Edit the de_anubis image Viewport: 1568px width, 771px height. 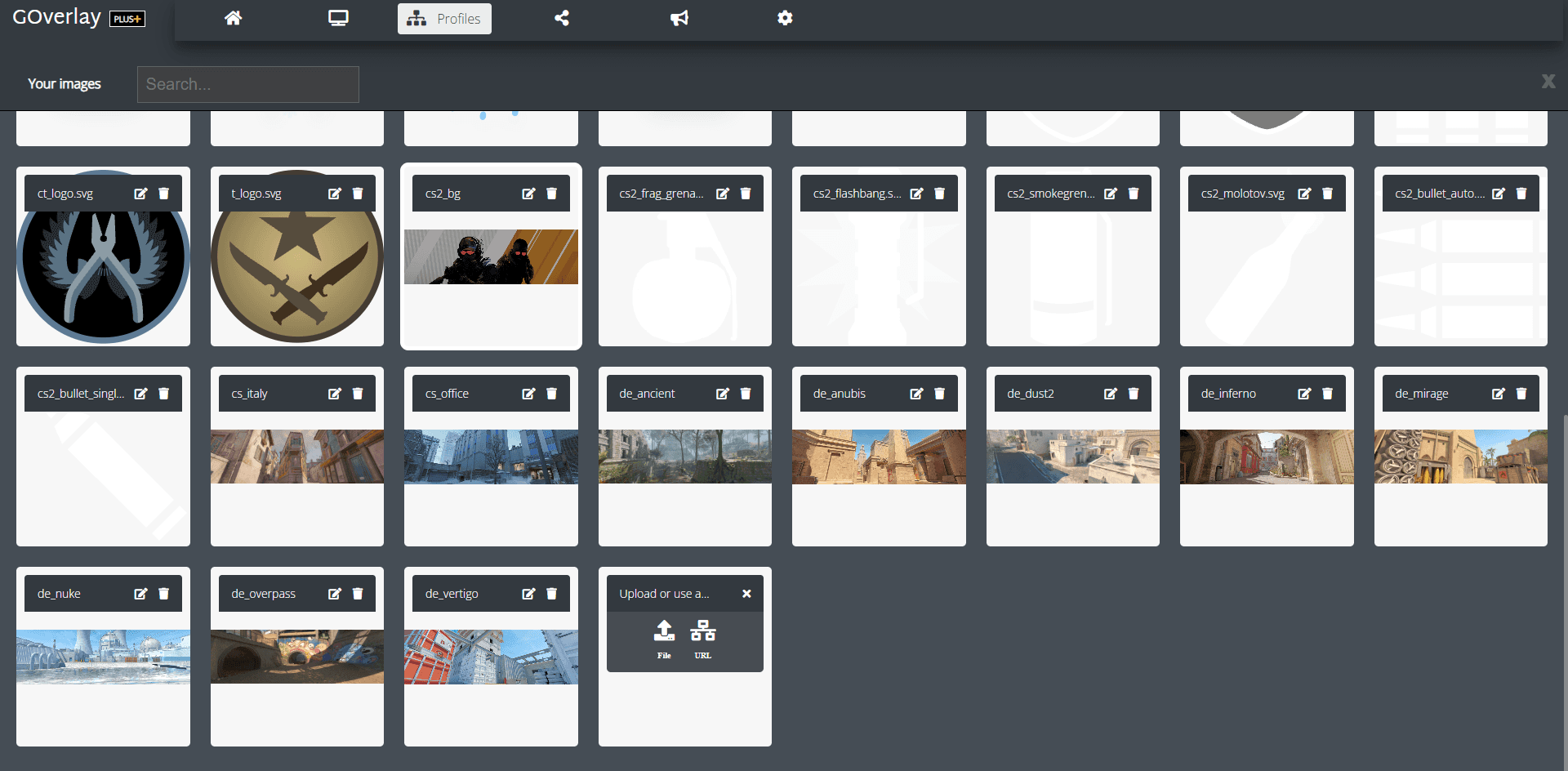(916, 394)
